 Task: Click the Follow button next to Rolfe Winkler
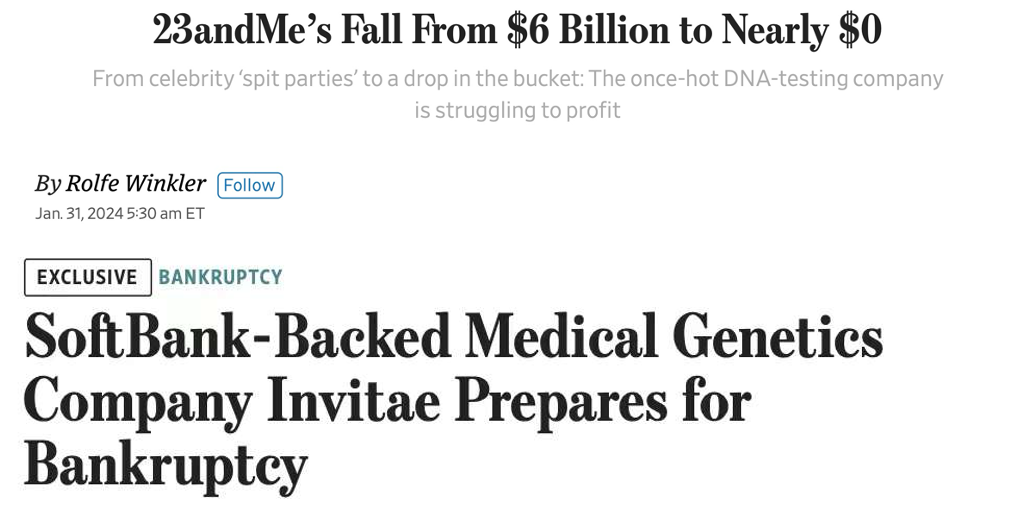coord(250,185)
